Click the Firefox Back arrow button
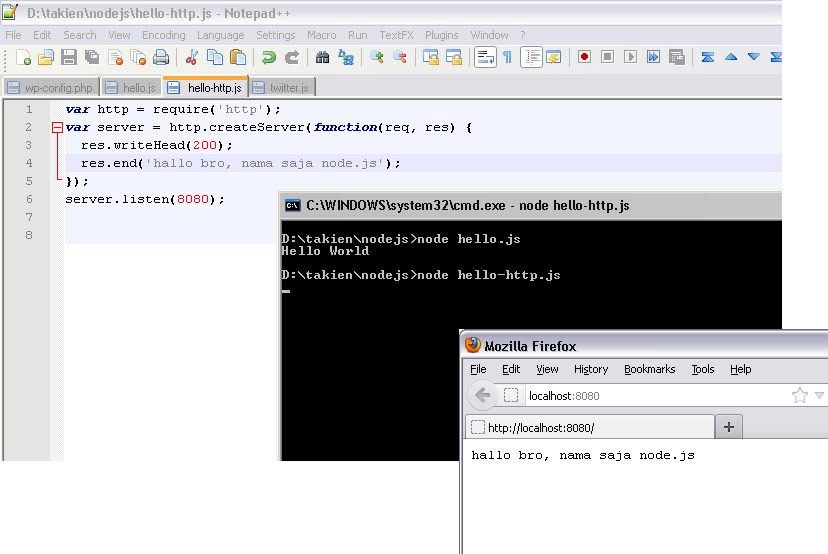 click(482, 395)
